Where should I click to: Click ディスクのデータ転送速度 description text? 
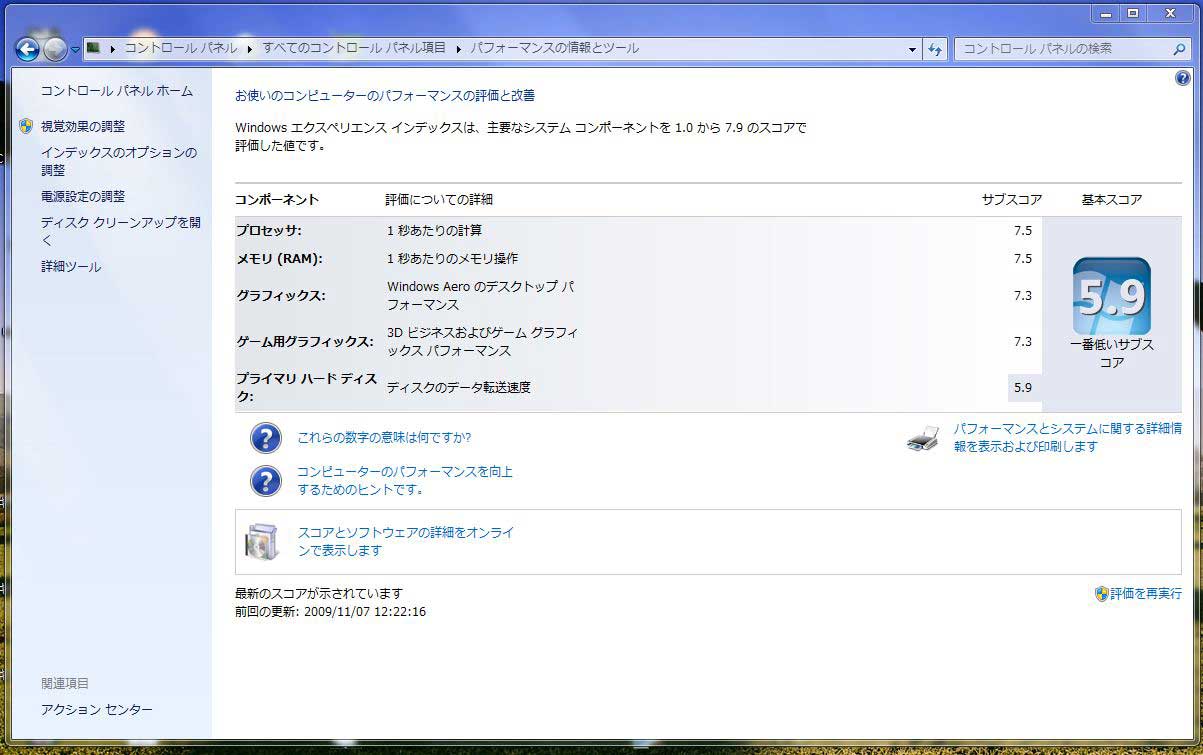[459, 388]
